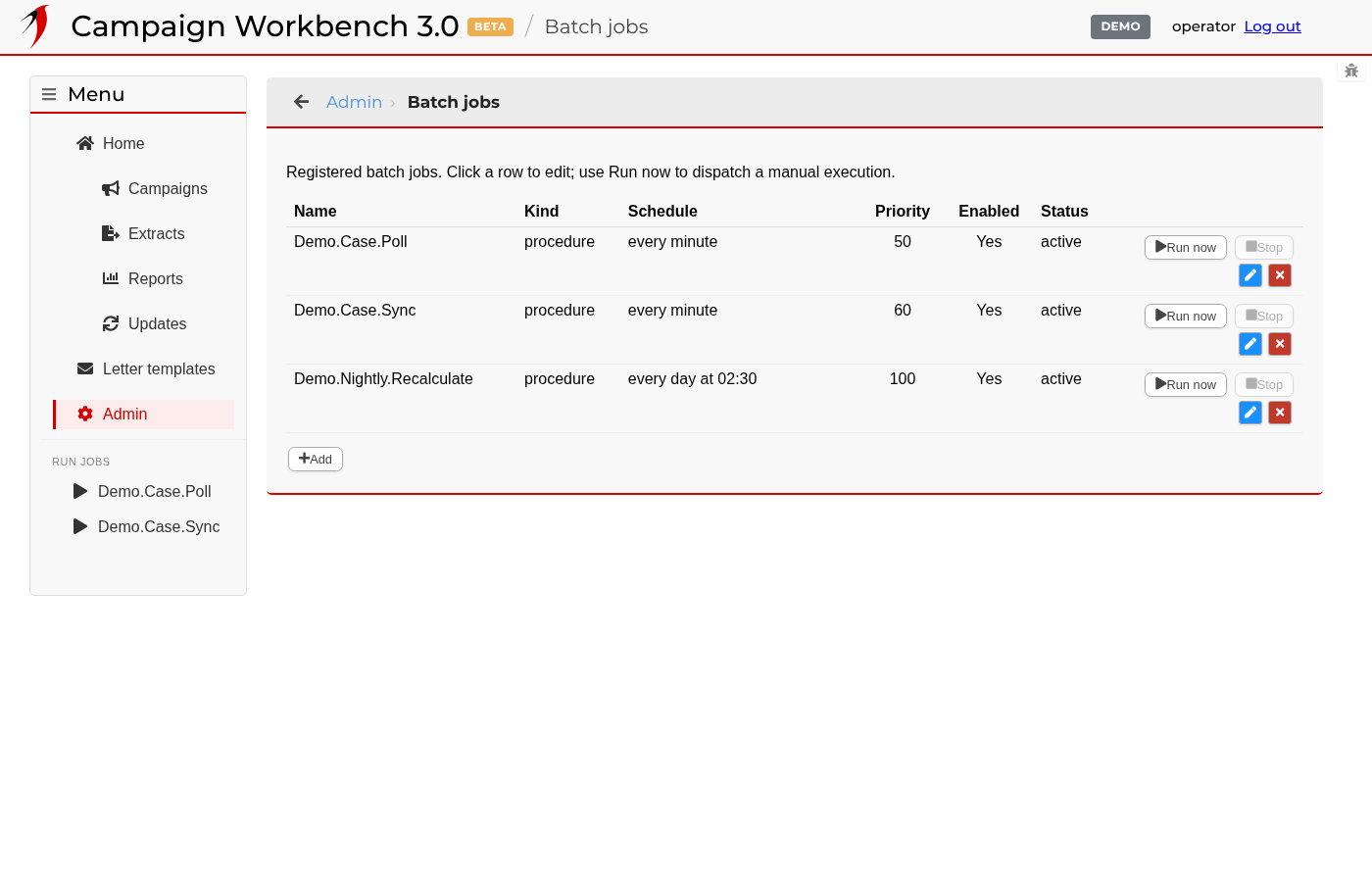Run Demo.Case.Poll from sidebar Run Jobs
The width and height of the screenshot is (1372, 882).
[142, 491]
